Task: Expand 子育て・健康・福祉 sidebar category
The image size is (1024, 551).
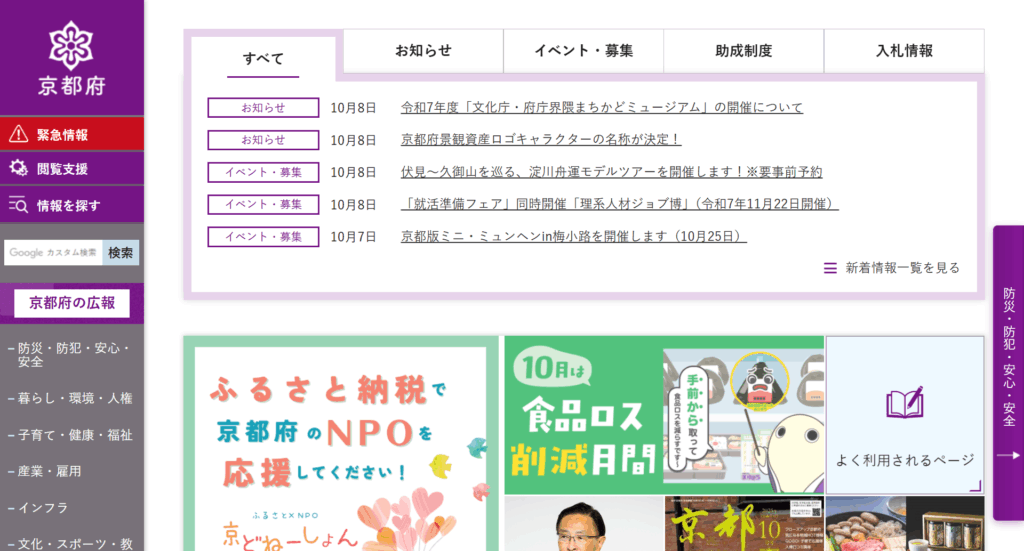Action: (x=72, y=435)
